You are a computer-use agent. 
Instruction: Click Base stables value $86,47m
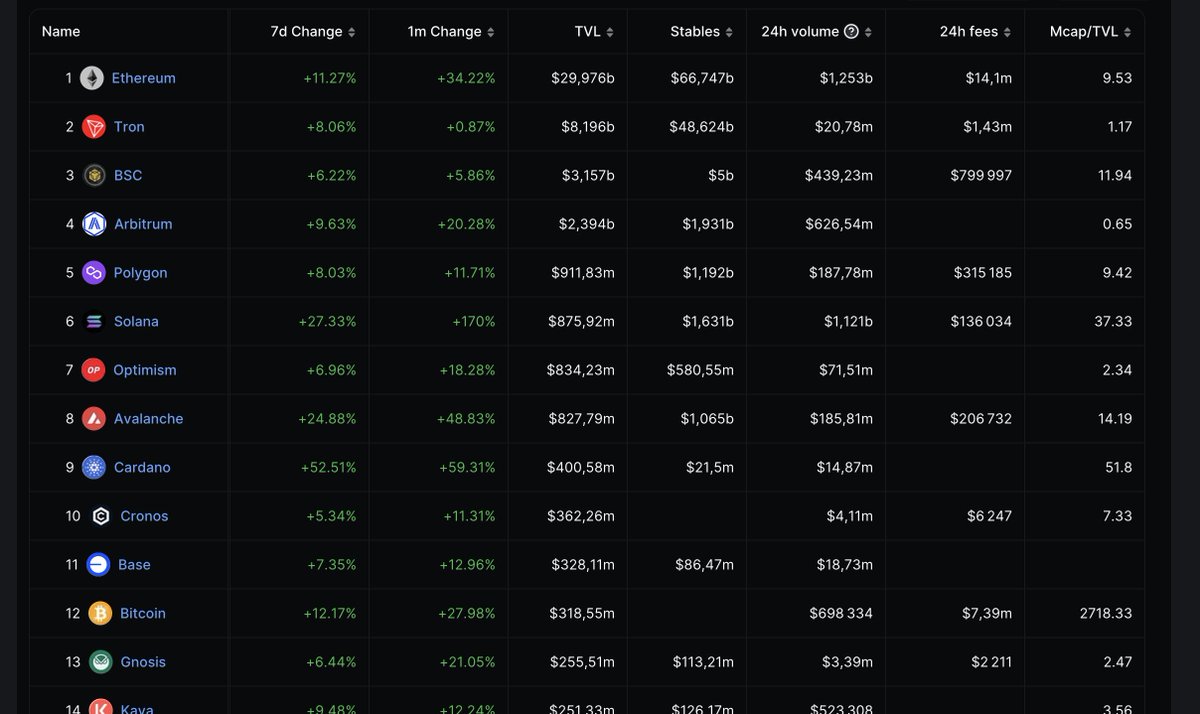point(705,565)
